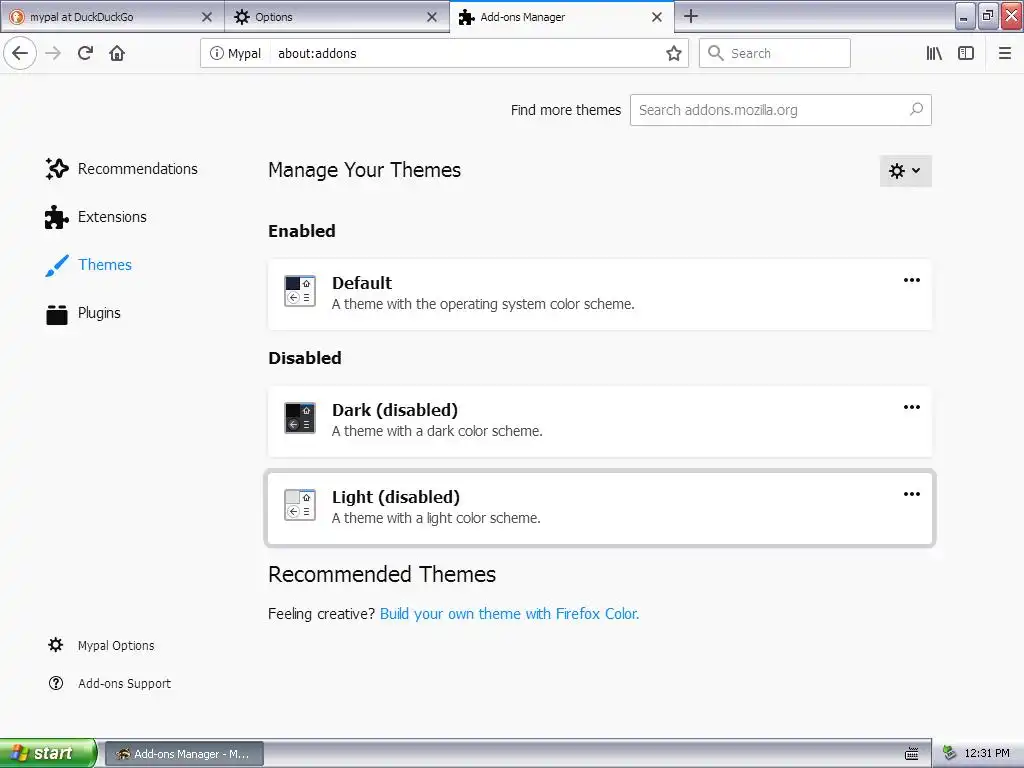Select the Light (disabled) theme title

click(x=396, y=498)
